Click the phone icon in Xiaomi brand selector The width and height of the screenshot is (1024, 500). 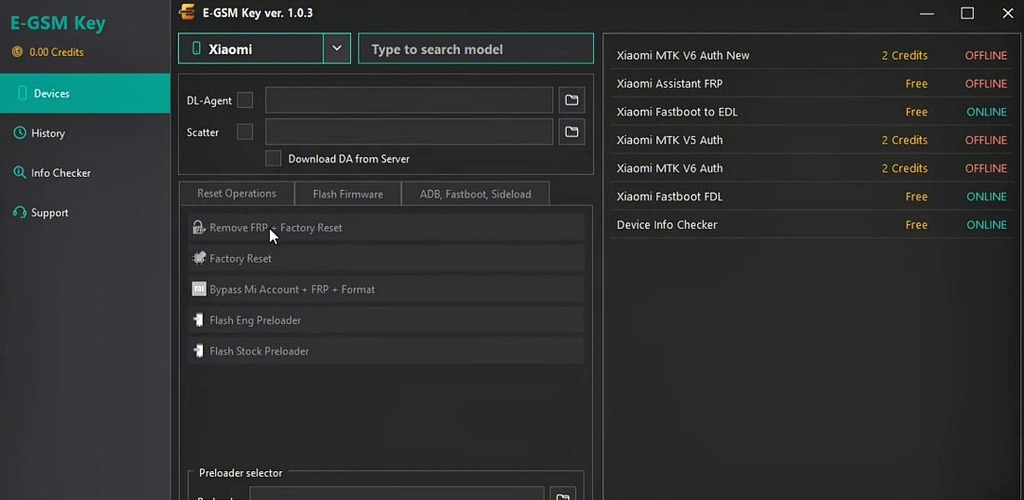(195, 49)
